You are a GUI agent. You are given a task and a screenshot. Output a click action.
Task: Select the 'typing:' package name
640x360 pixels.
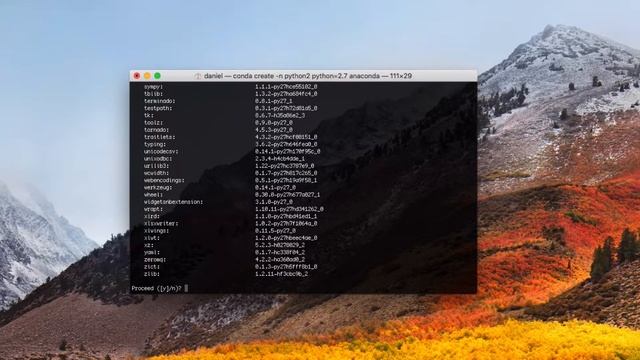pyautogui.click(x=155, y=144)
